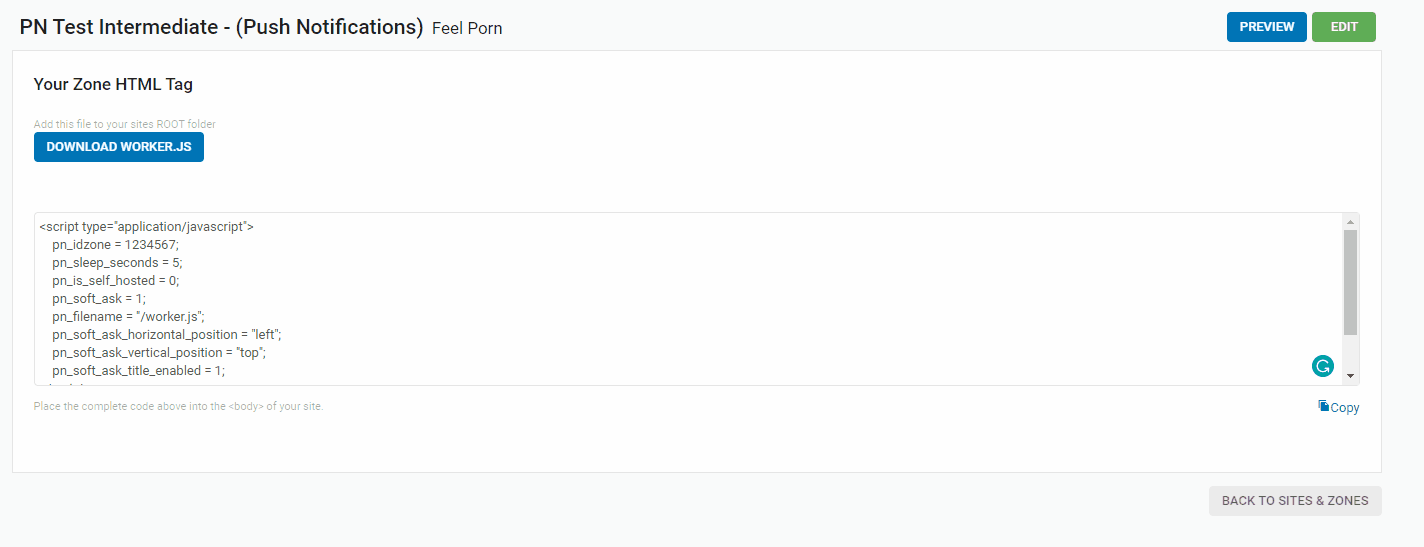Click the PN Test Intermediate page title
The image size is (1424, 547).
pyautogui.click(x=221, y=27)
